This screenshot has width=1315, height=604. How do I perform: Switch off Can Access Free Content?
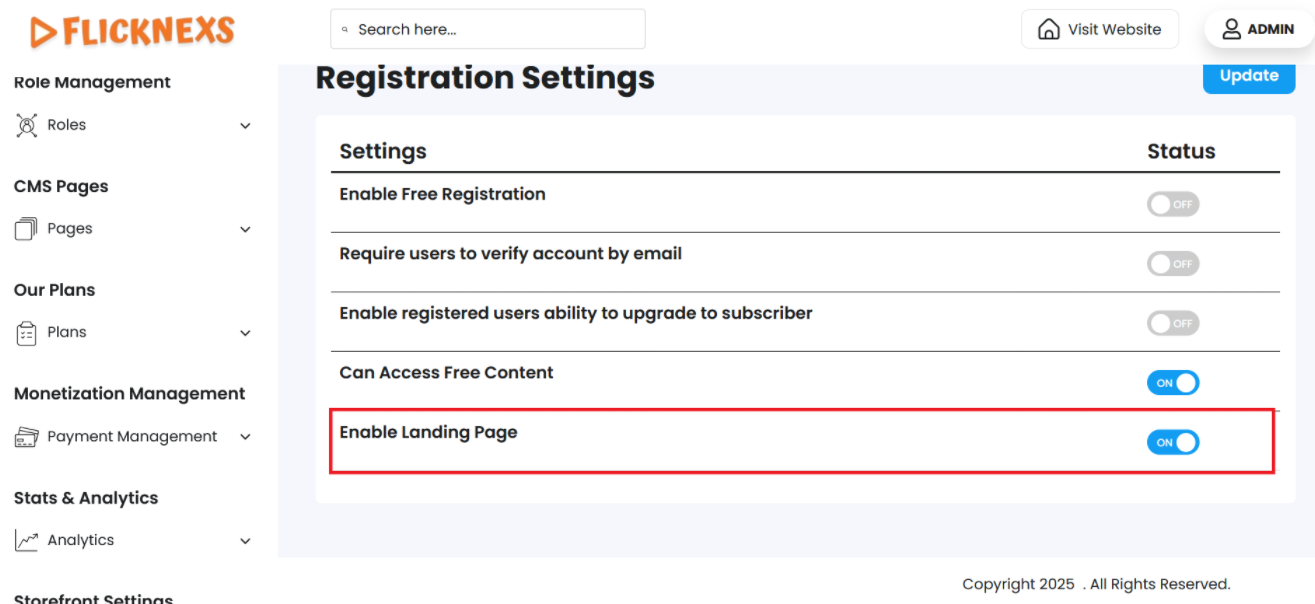pos(1172,383)
